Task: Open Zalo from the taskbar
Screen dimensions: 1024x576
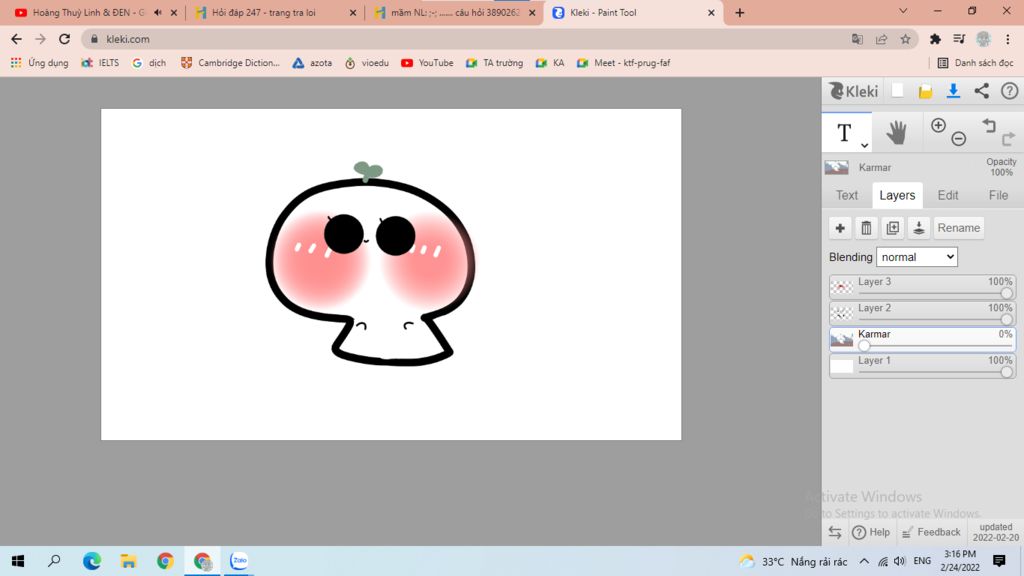Action: pos(239,561)
